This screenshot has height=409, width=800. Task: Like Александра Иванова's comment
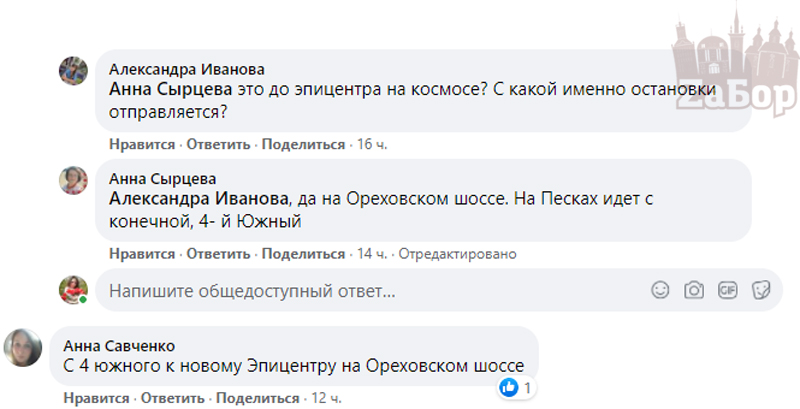142,145
